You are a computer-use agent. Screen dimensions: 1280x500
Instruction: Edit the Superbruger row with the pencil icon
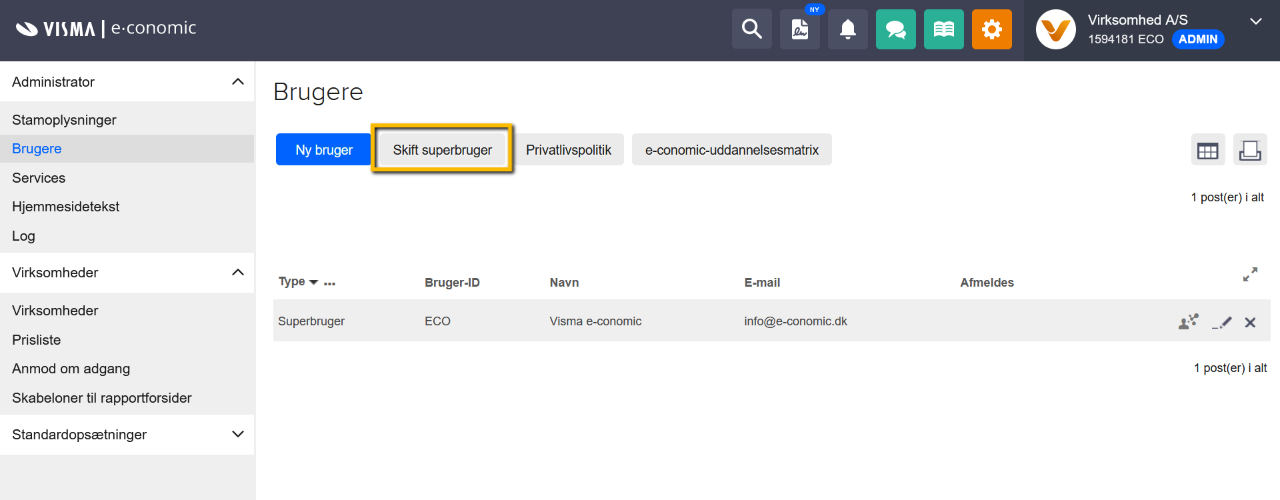point(1222,322)
